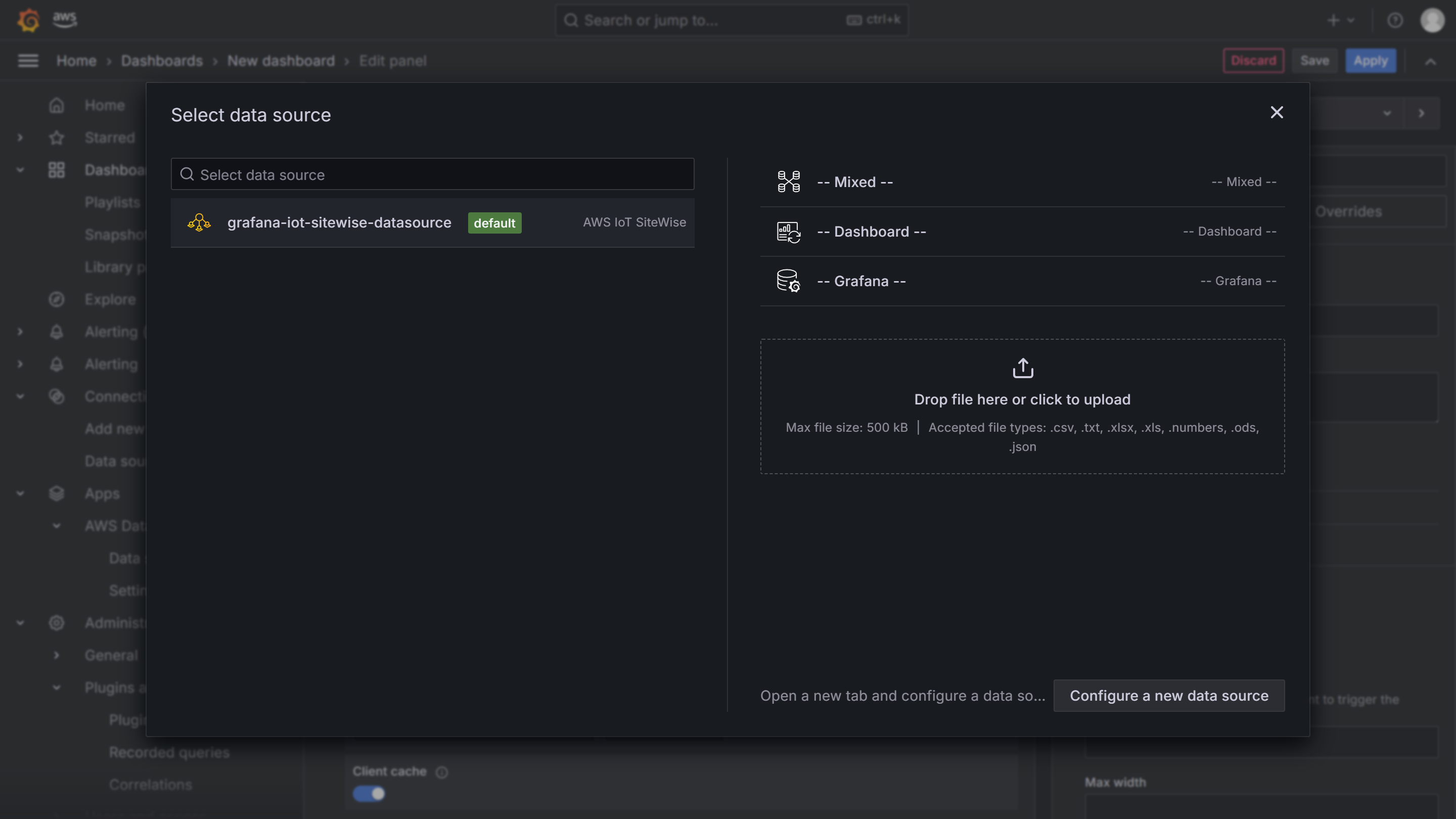Click the green default badge
Viewport: 1456px width, 819px height.
(494, 222)
